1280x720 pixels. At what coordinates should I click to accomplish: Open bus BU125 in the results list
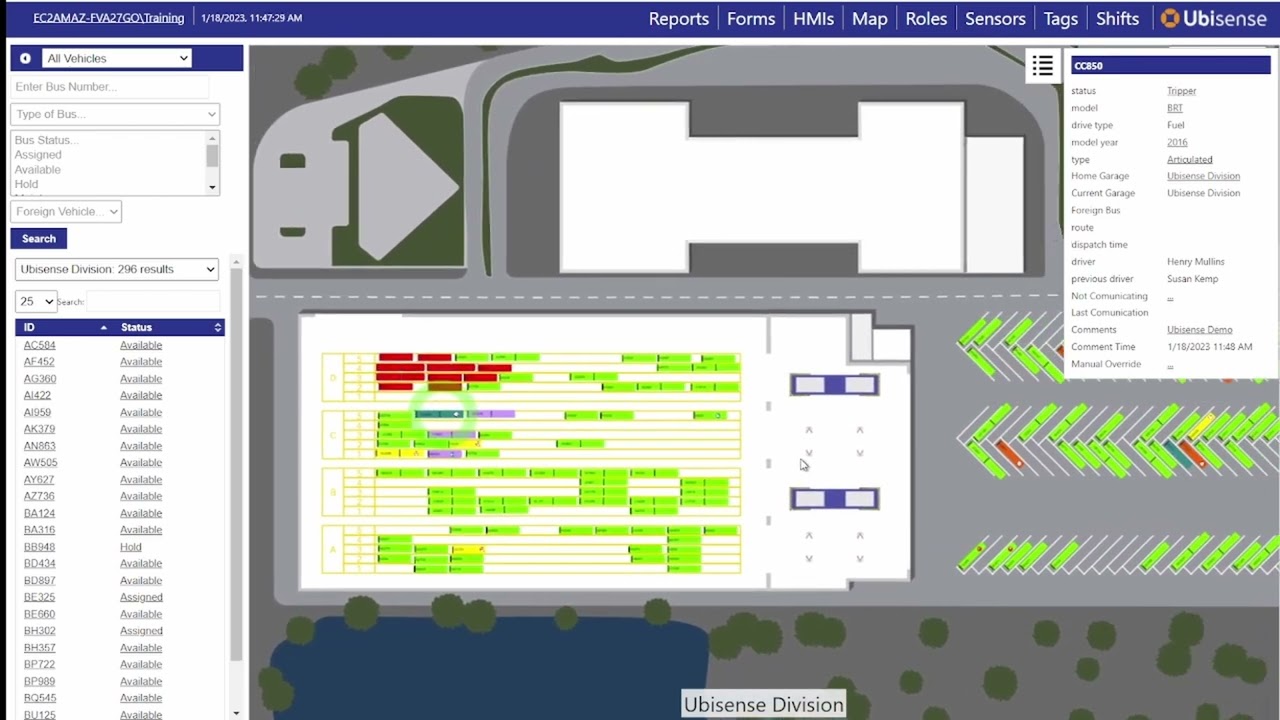click(39, 715)
